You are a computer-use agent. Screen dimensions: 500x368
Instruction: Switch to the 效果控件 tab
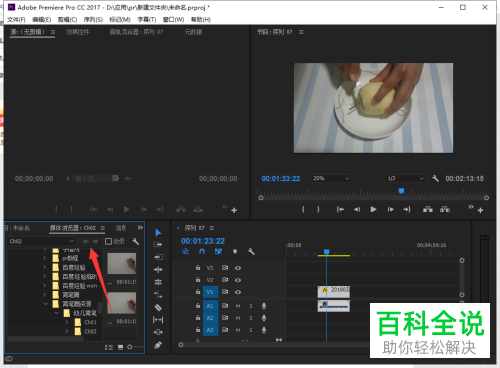coord(78,32)
